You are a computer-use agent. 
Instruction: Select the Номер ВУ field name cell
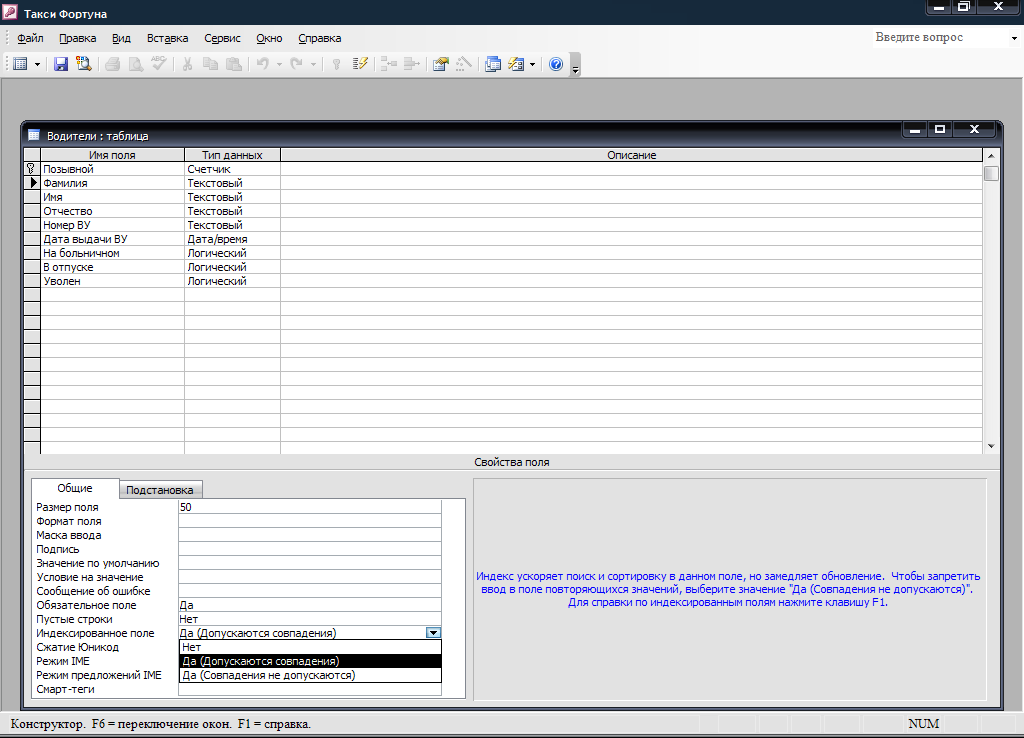(x=112, y=225)
